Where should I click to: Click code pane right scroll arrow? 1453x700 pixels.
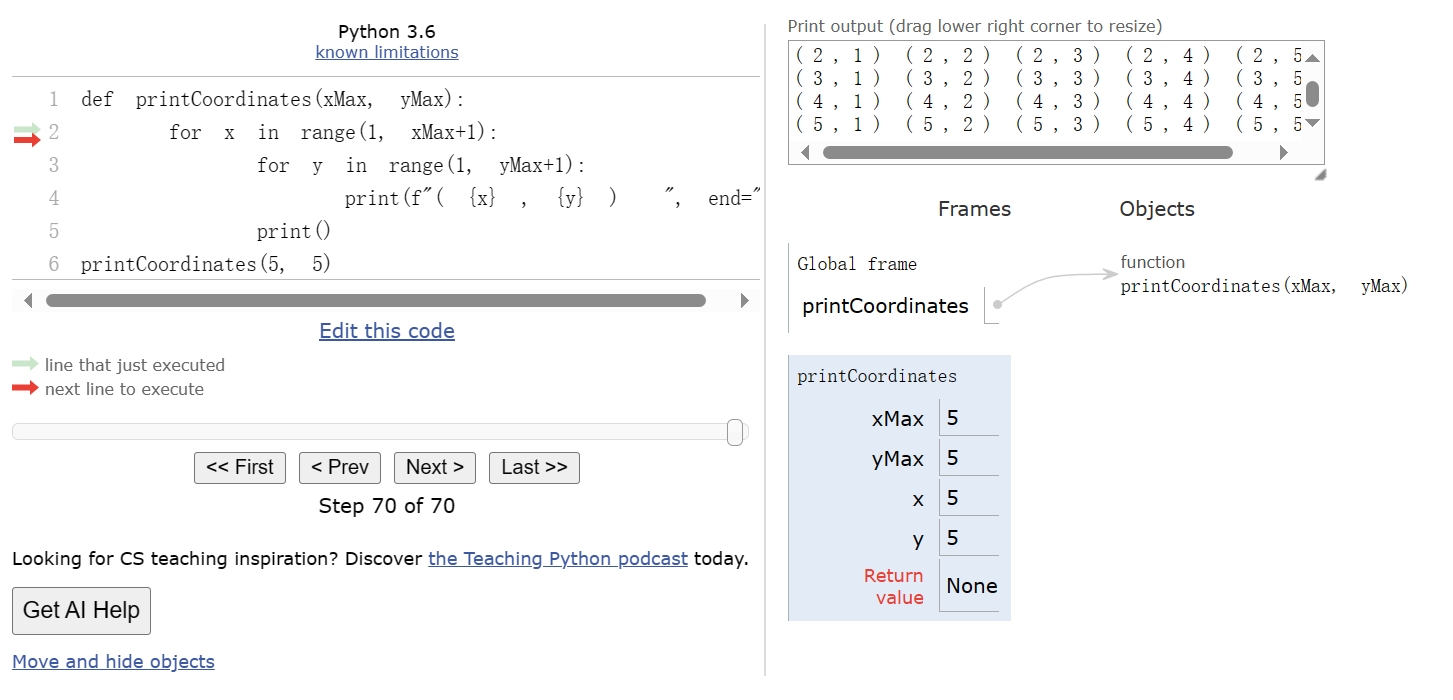coord(744,301)
